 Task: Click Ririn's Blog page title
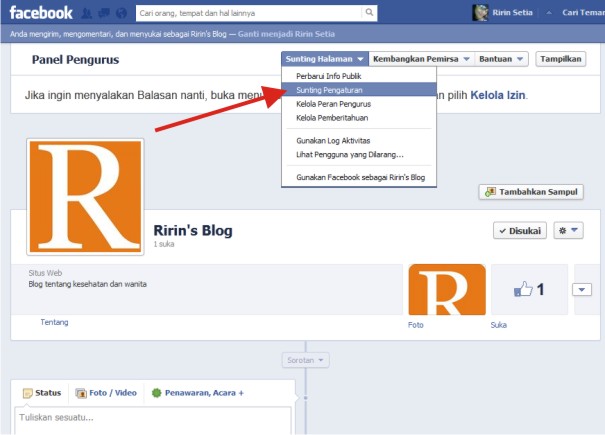pos(193,230)
